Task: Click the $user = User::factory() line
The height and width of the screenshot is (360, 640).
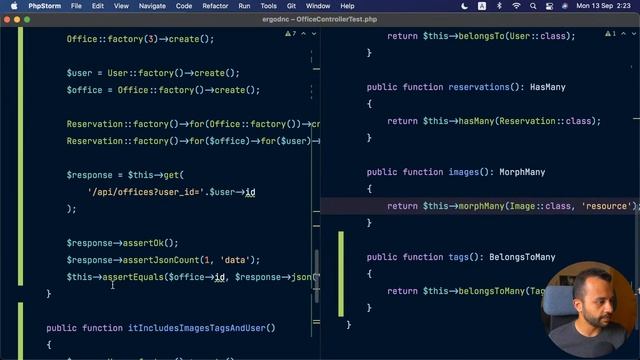Action: [153, 73]
